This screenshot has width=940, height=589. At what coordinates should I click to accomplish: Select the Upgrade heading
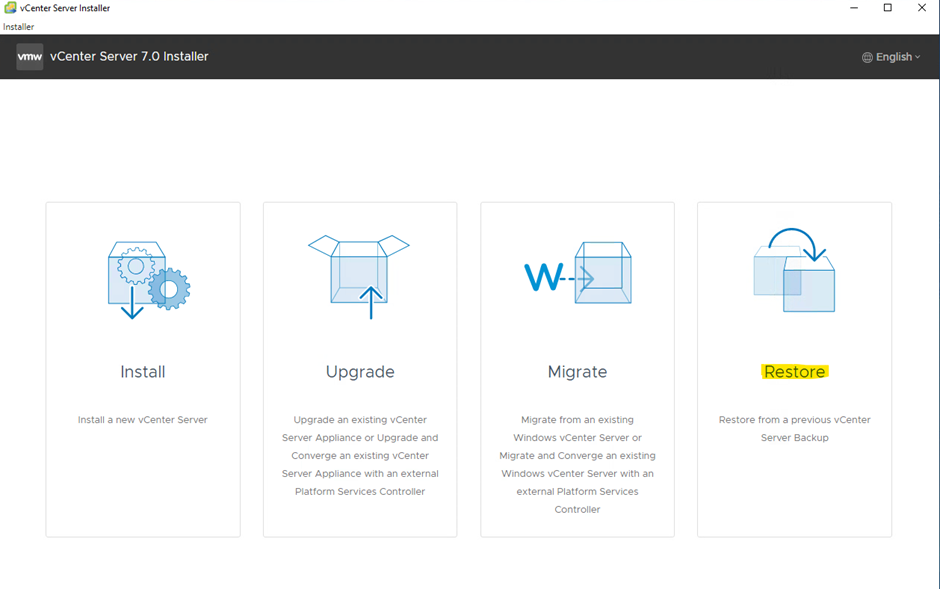pyautogui.click(x=360, y=372)
